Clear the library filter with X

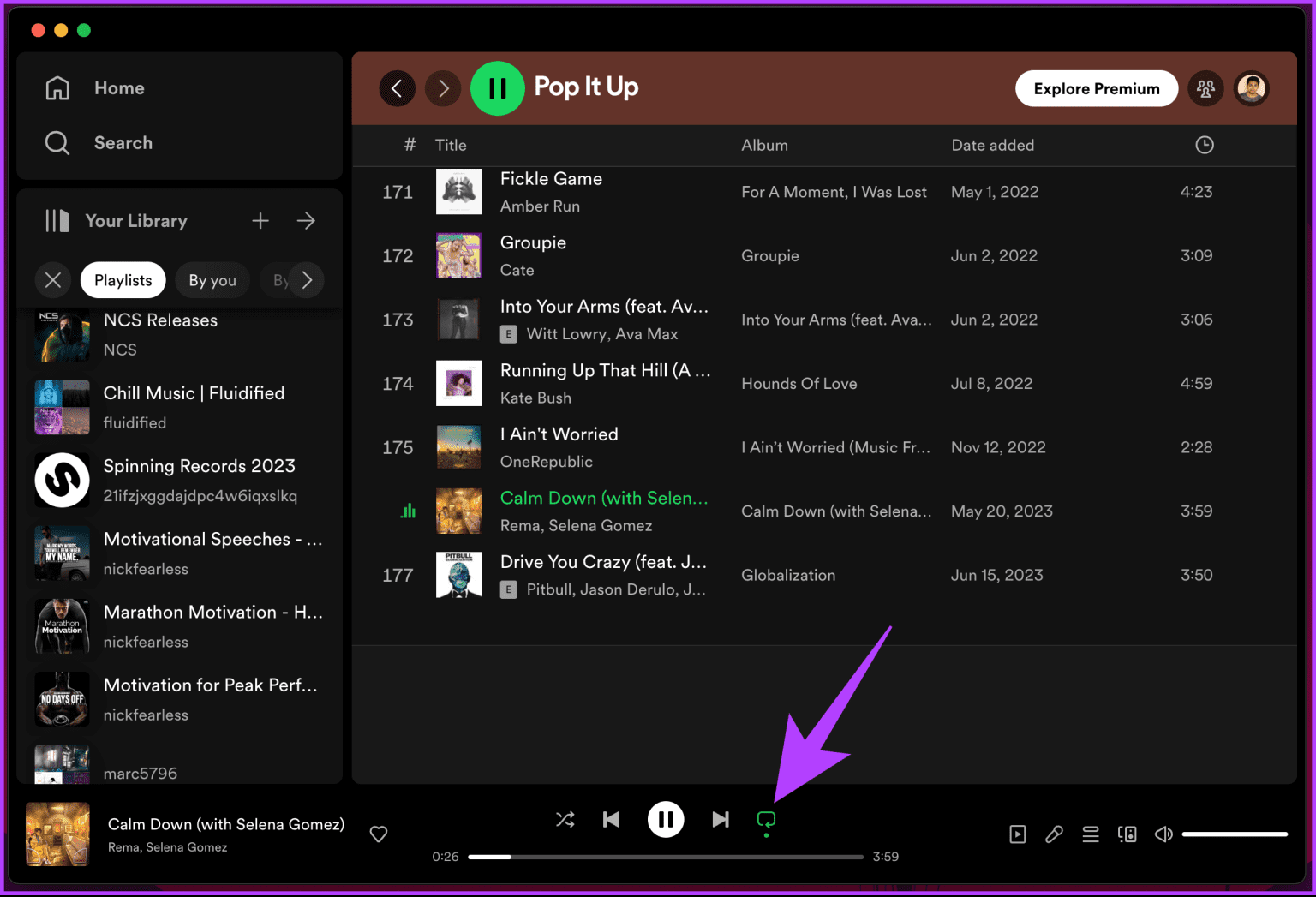[x=53, y=280]
